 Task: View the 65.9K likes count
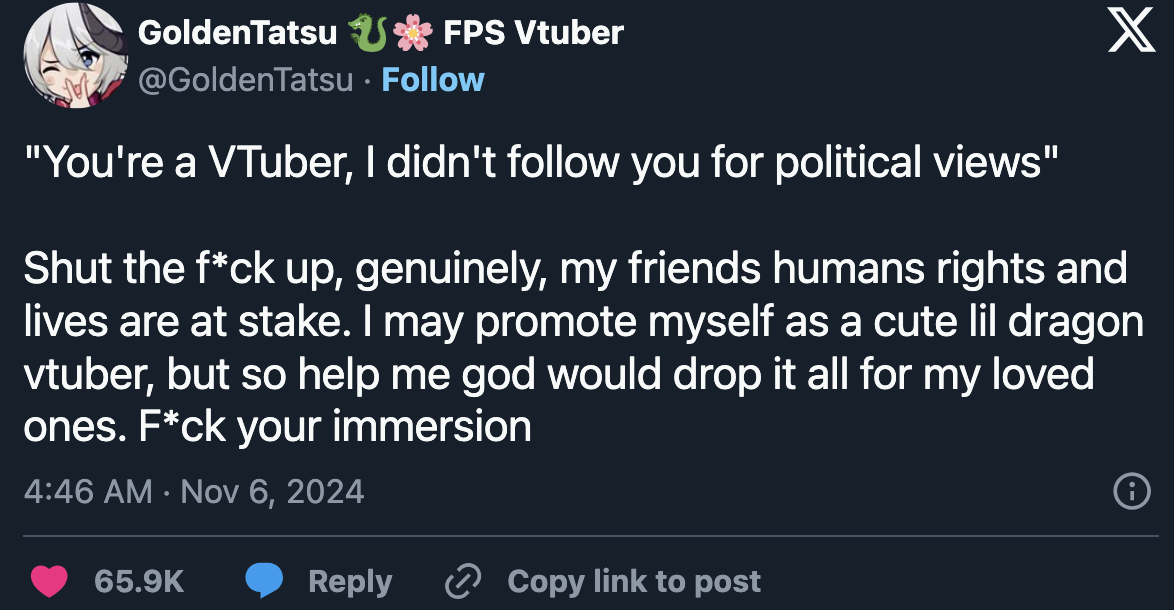[x=138, y=581]
